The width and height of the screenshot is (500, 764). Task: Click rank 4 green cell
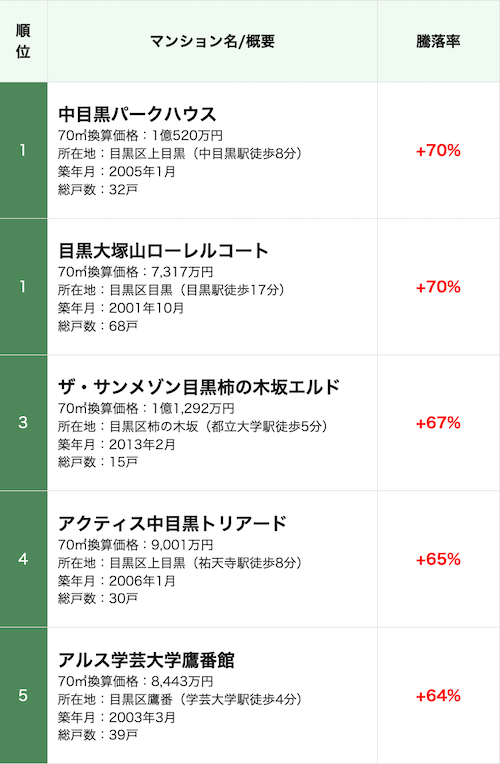23,559
